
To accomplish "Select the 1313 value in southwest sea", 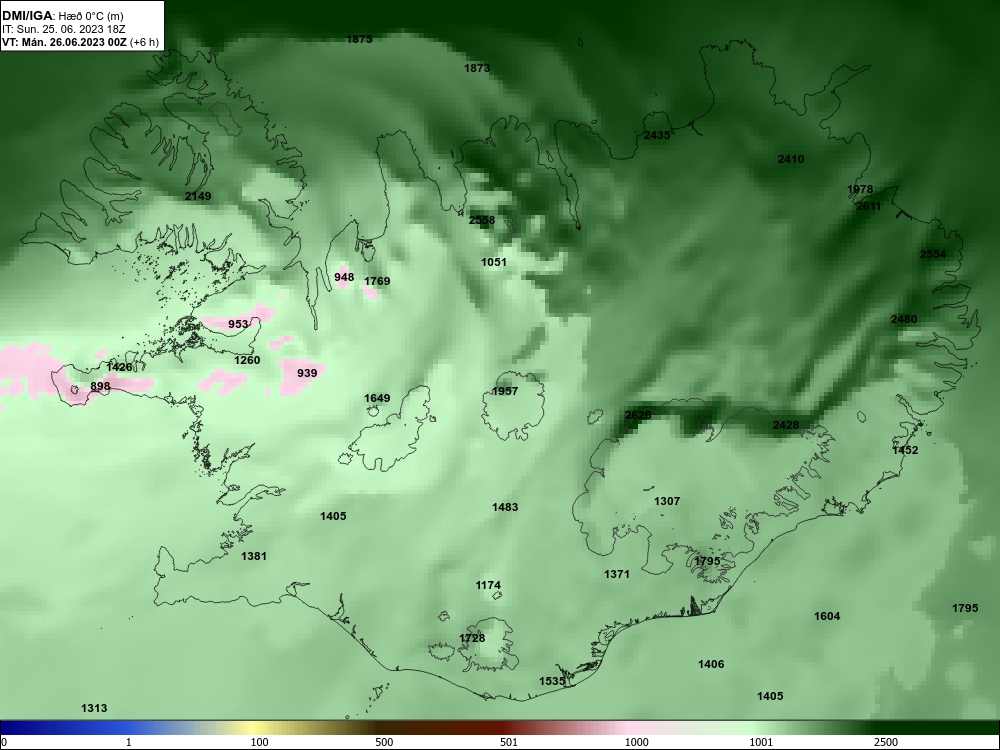I will tap(94, 709).
